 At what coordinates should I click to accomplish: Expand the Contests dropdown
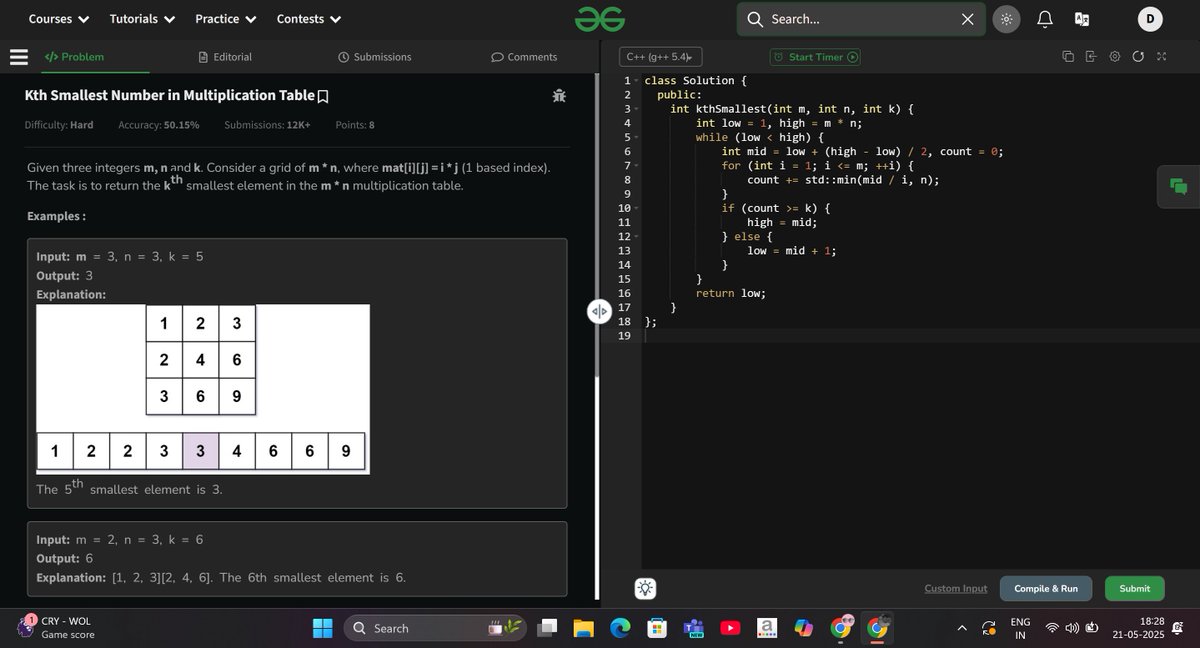(309, 19)
